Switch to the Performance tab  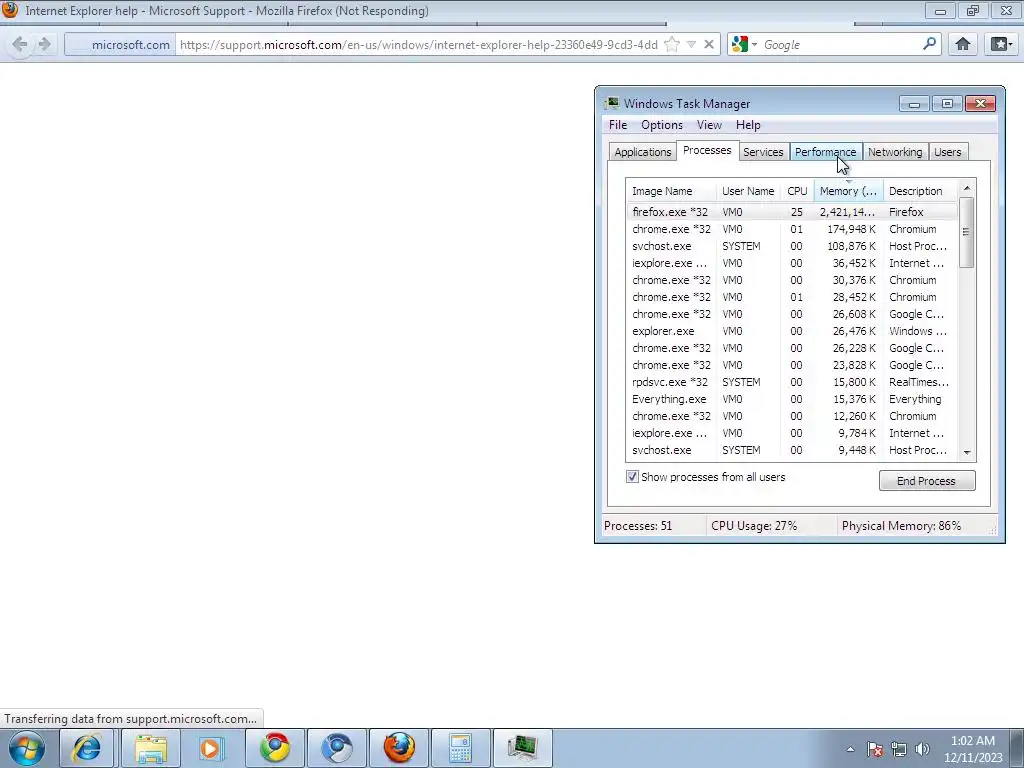point(825,152)
